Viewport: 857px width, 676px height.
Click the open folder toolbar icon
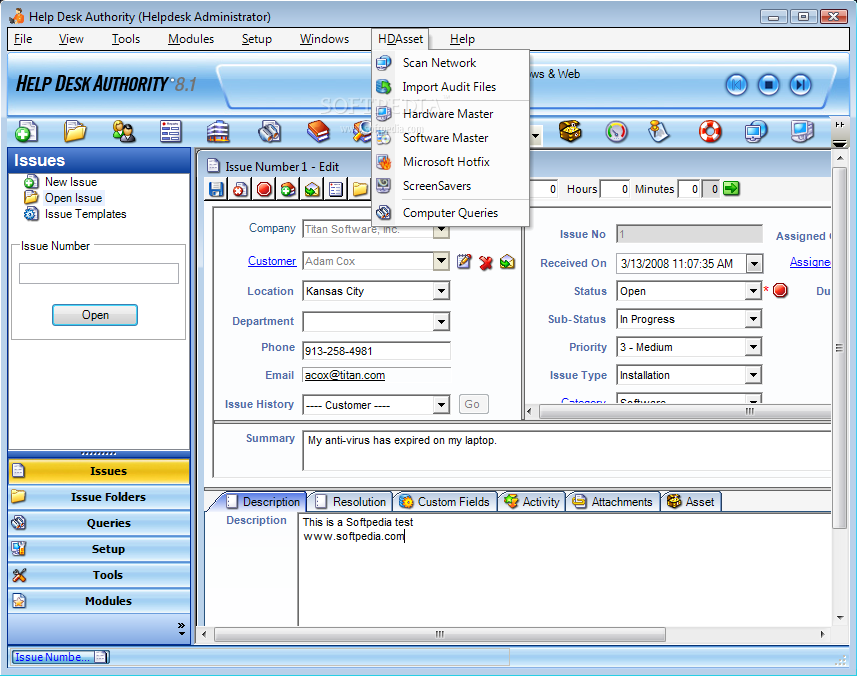75,131
